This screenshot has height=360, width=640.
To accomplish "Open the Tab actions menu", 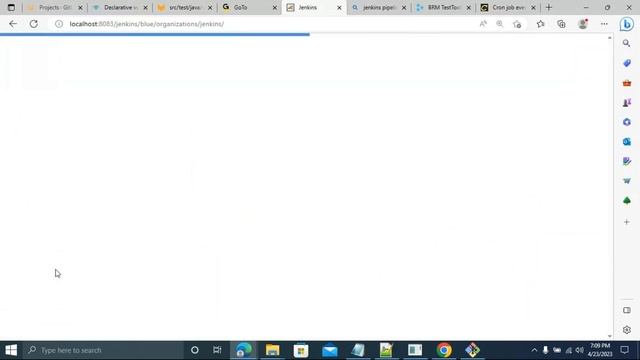I will 11,7.
